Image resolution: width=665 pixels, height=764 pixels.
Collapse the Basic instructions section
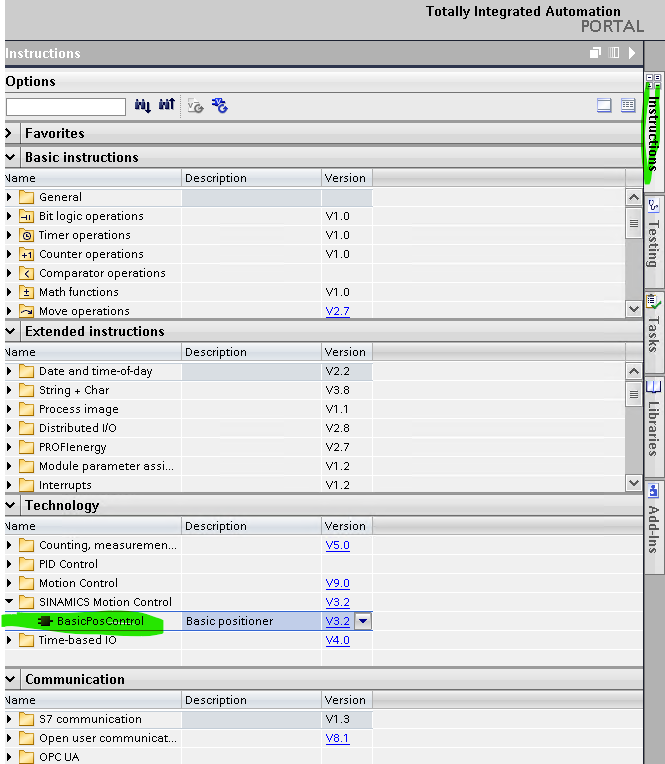pyautogui.click(x=10, y=157)
